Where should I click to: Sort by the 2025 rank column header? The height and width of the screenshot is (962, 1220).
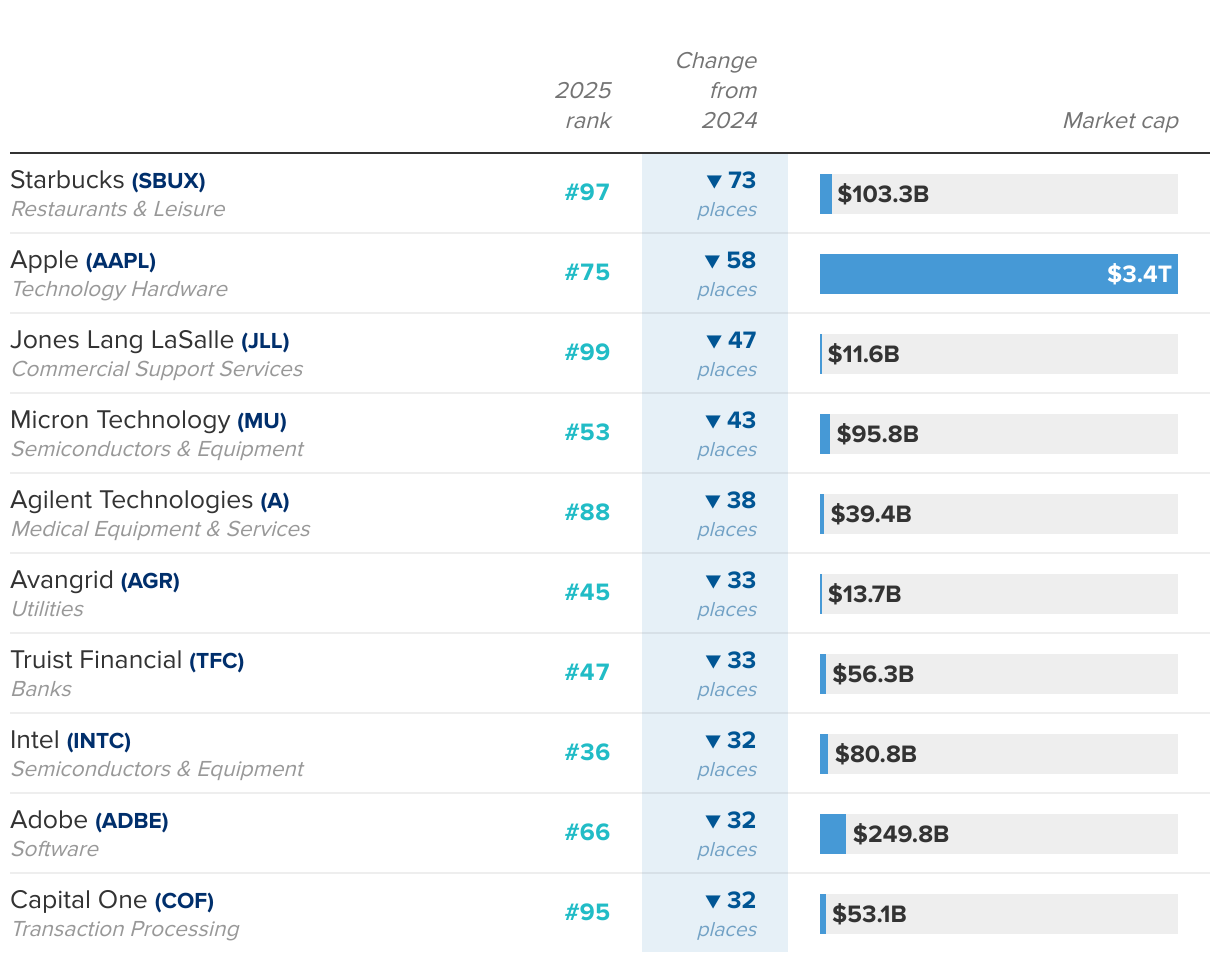pyautogui.click(x=584, y=105)
